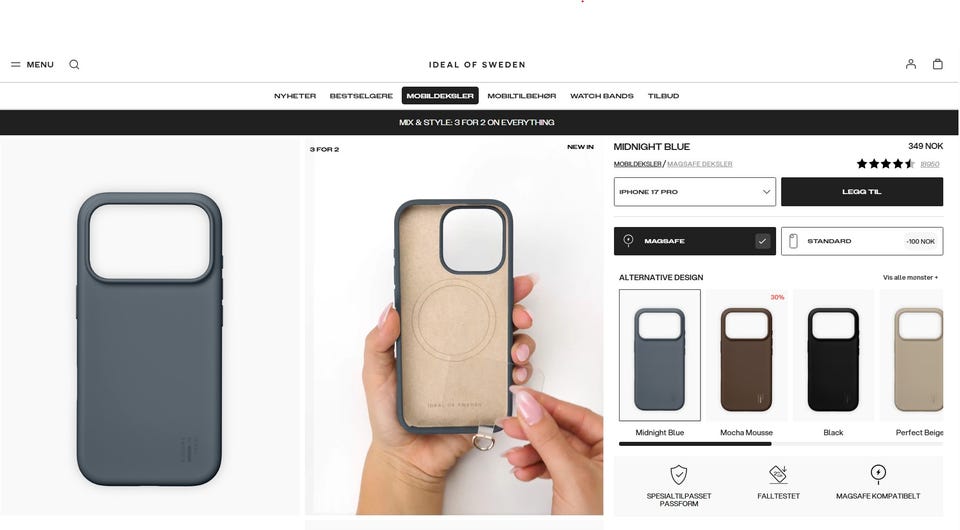Open the hamburger MENU icon

[16, 64]
